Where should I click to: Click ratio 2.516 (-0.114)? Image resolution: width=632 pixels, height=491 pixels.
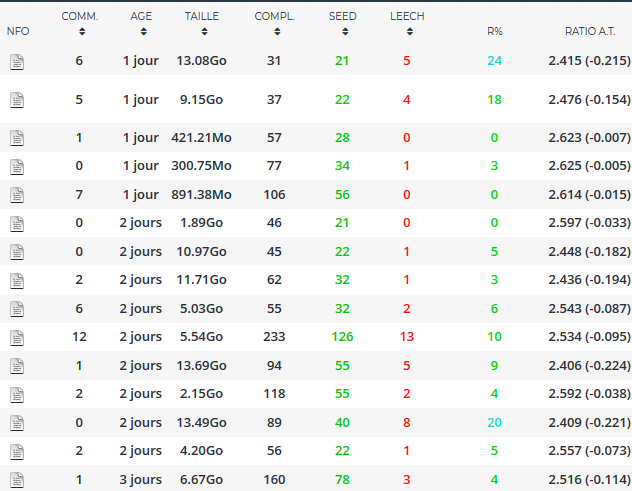click(589, 480)
